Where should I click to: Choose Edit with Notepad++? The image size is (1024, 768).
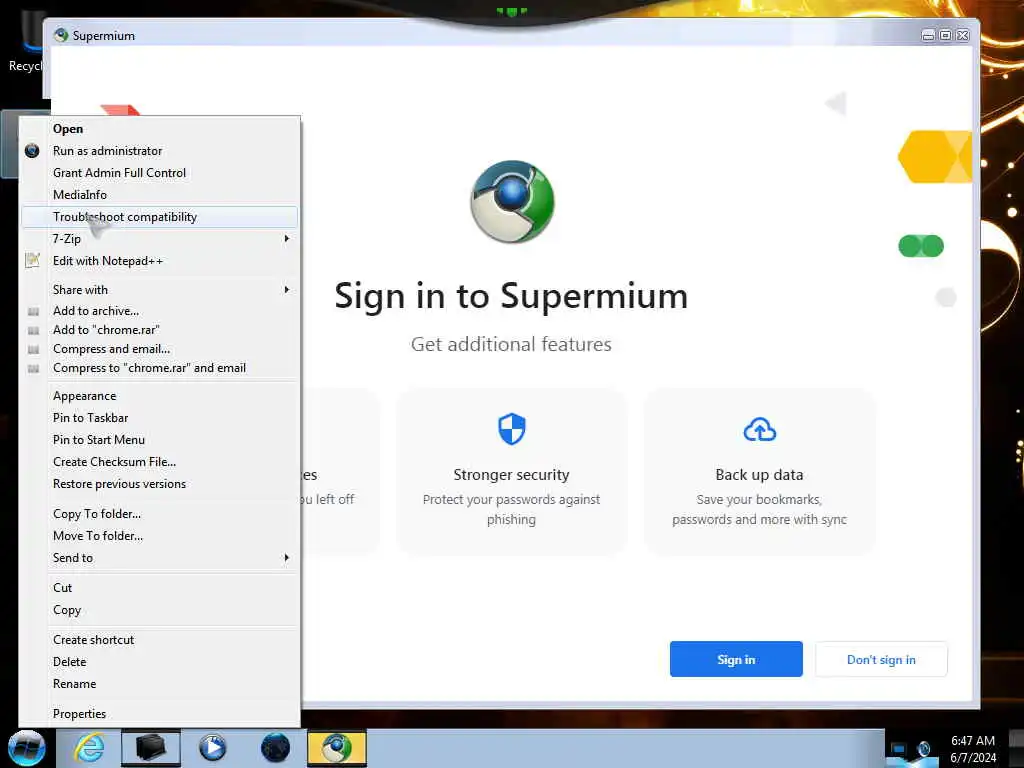[159, 261]
